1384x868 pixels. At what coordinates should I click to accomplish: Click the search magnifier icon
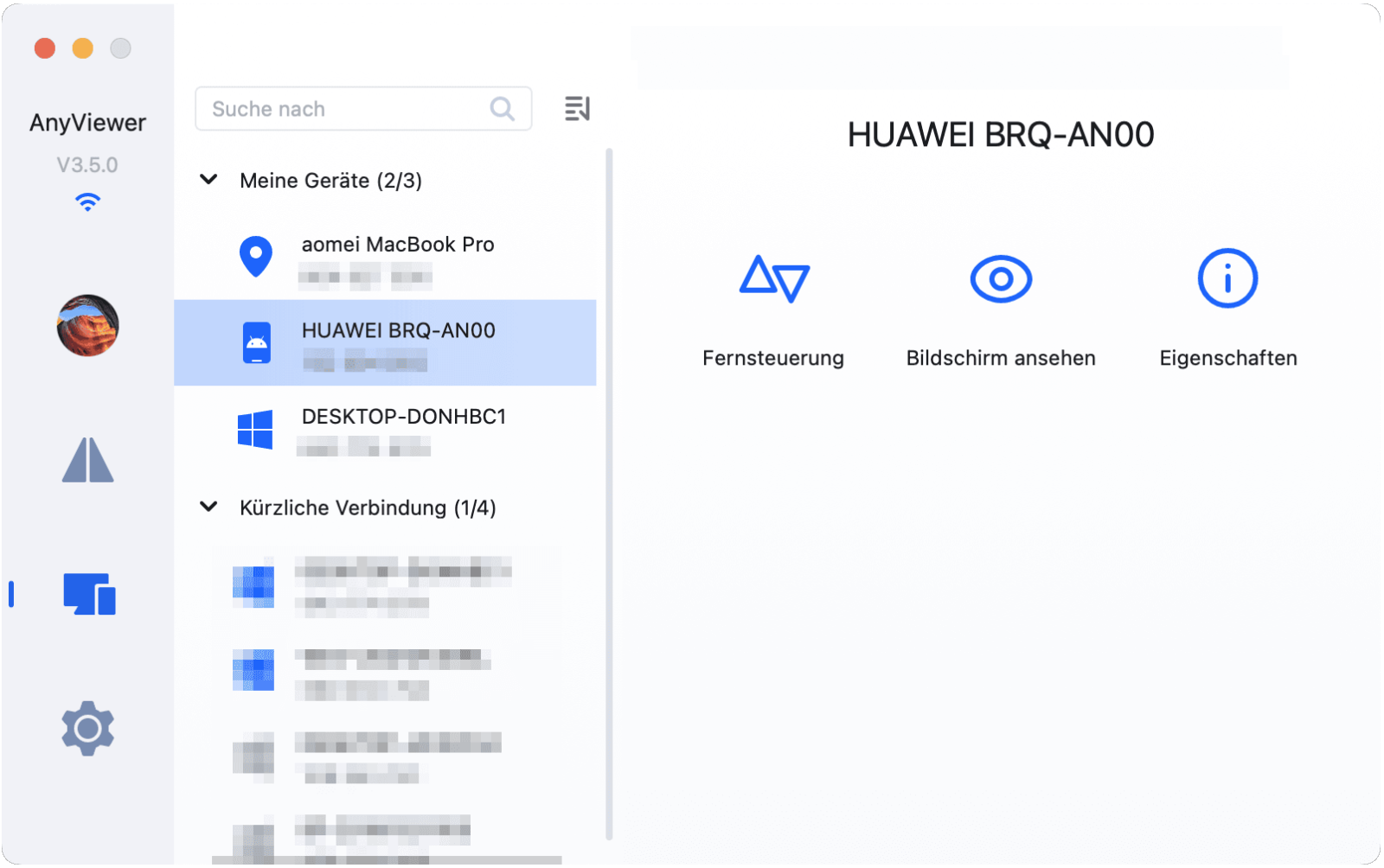[x=502, y=109]
